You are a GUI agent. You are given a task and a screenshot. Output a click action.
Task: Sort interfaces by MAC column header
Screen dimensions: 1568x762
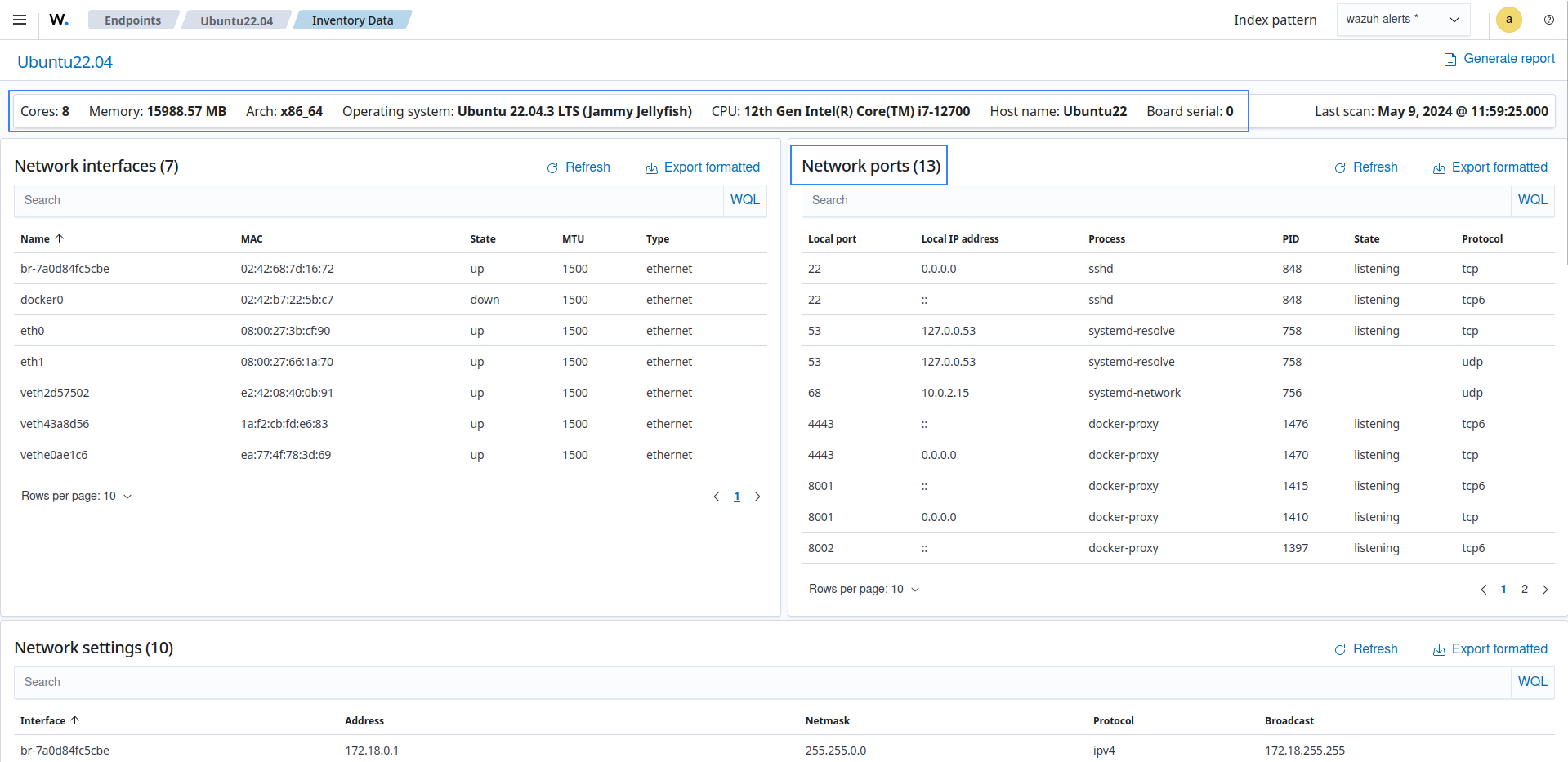point(252,238)
